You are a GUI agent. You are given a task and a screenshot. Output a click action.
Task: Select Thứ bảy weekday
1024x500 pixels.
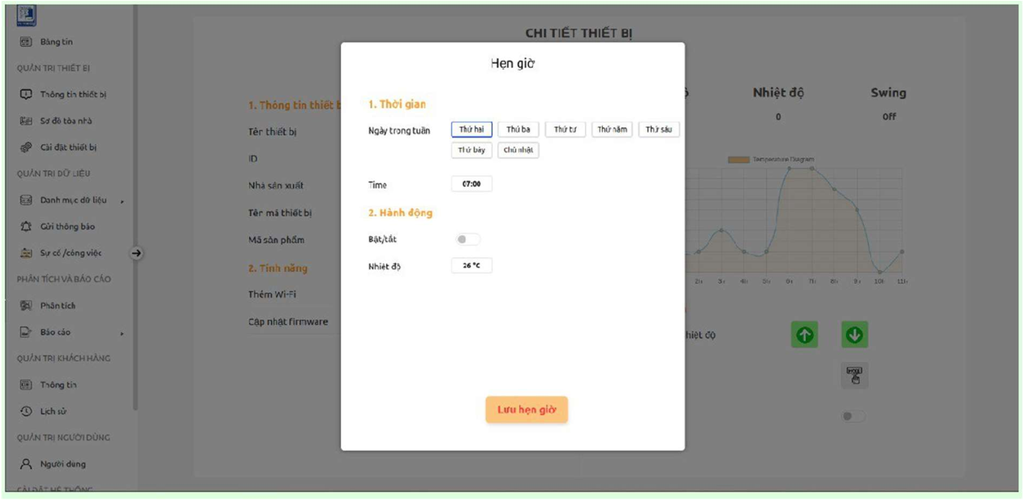(472, 150)
